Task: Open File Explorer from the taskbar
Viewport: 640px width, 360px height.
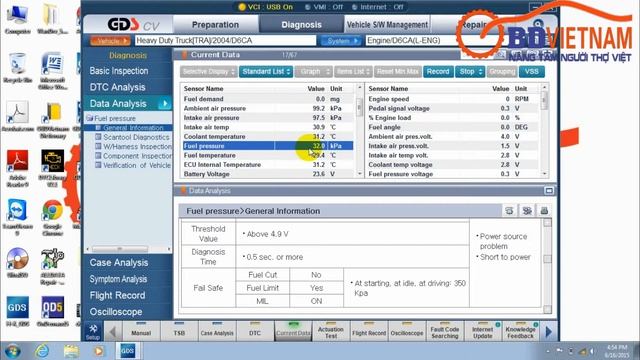Action: coord(71,351)
